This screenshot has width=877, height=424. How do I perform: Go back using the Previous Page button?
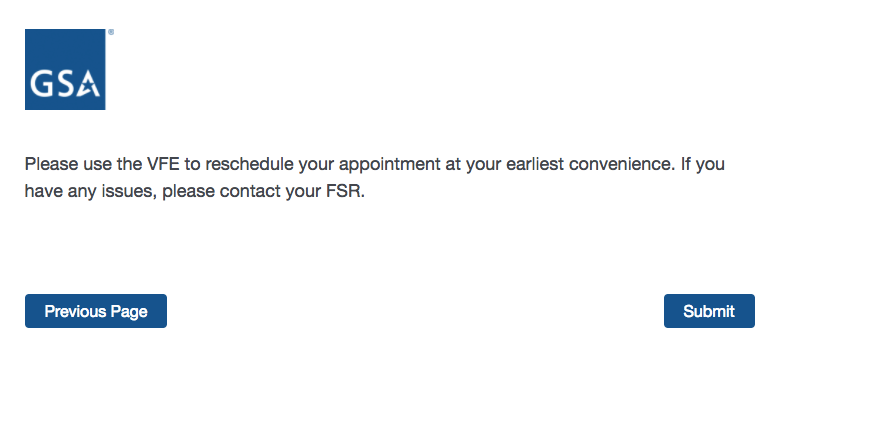coord(96,311)
